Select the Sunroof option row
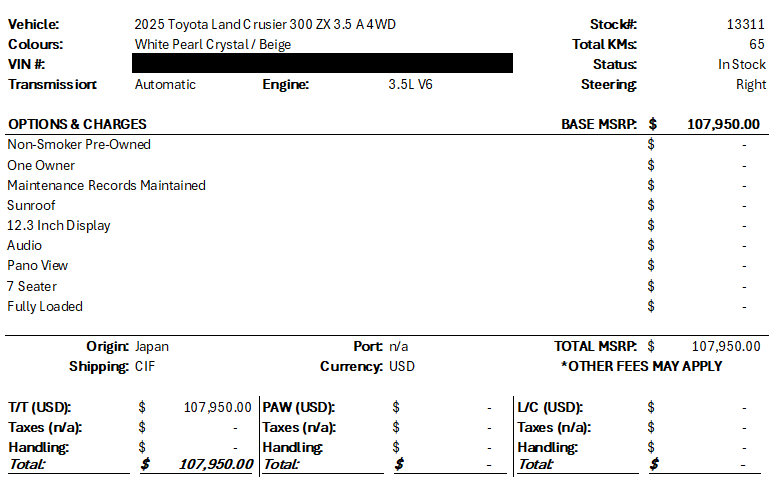780x494 pixels. 31,205
